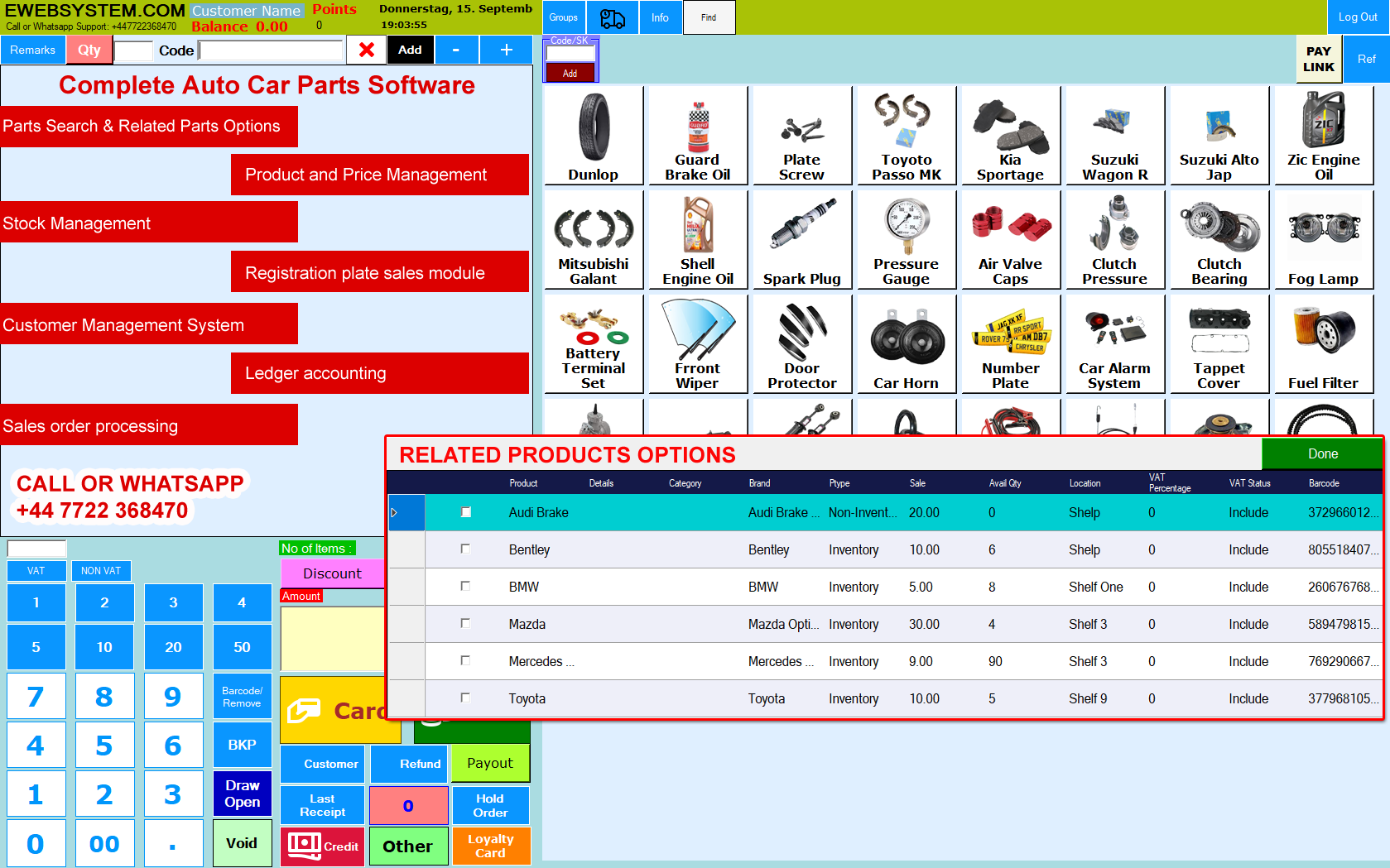Select the Spark Plug product
This screenshot has height=868, width=1390.
pos(802,239)
